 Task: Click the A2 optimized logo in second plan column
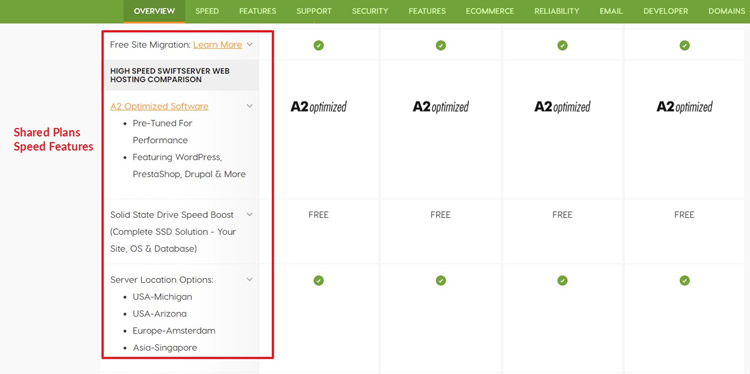coord(441,107)
